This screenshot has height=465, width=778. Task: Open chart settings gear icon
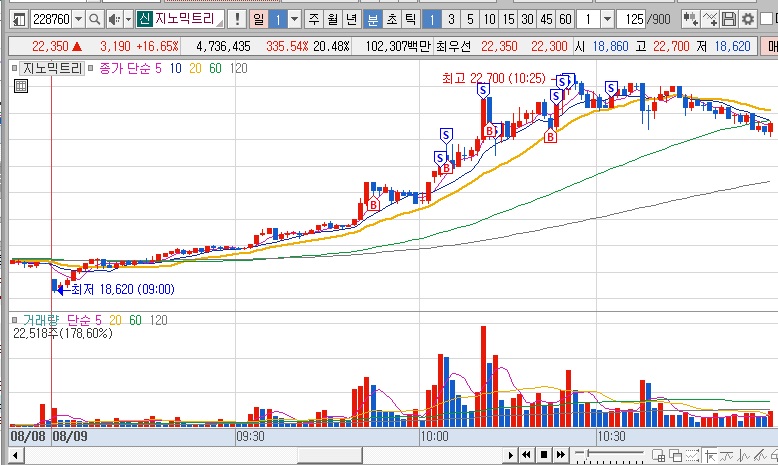(x=747, y=19)
